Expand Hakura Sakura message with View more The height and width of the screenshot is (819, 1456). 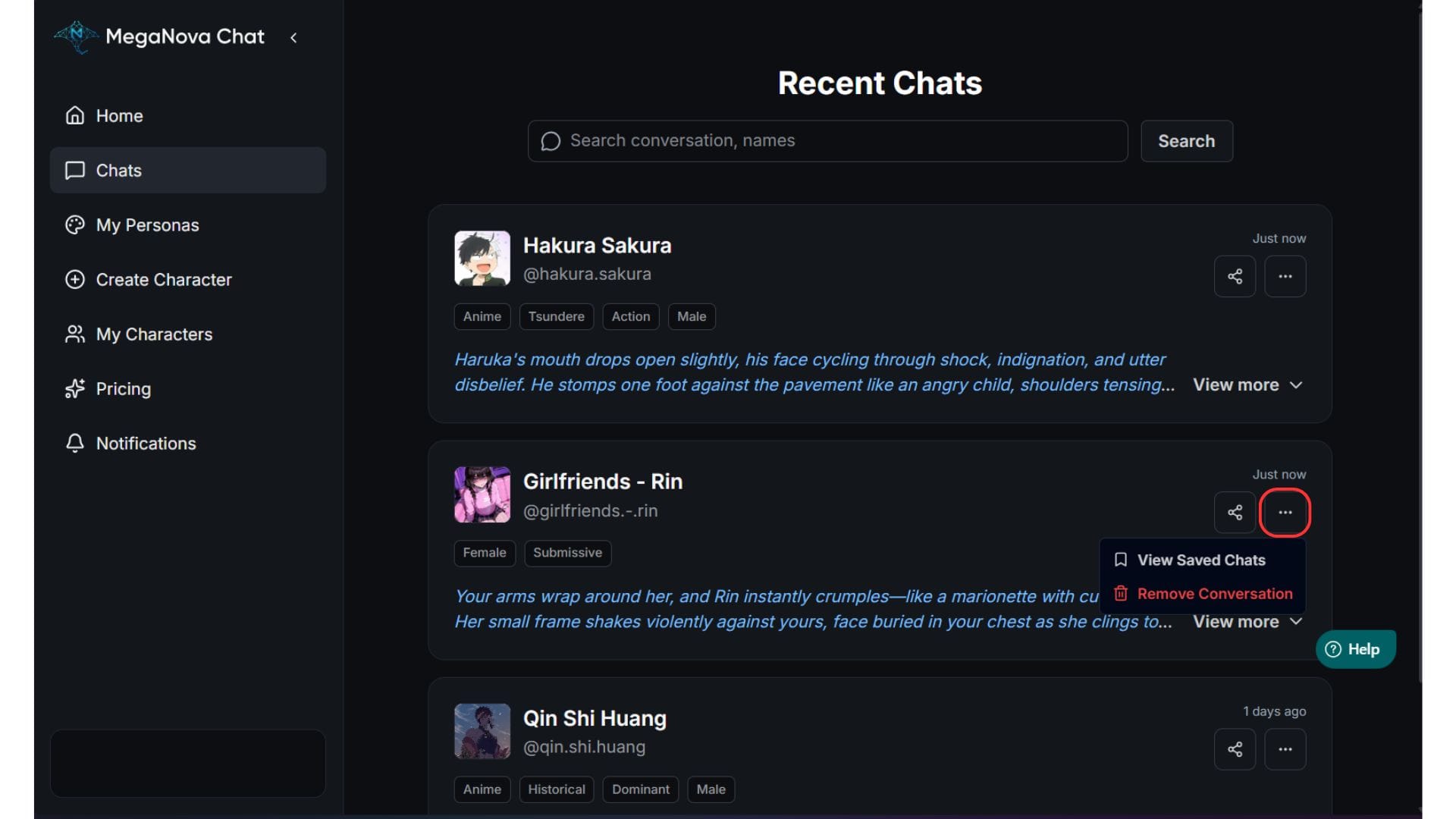coord(1247,385)
